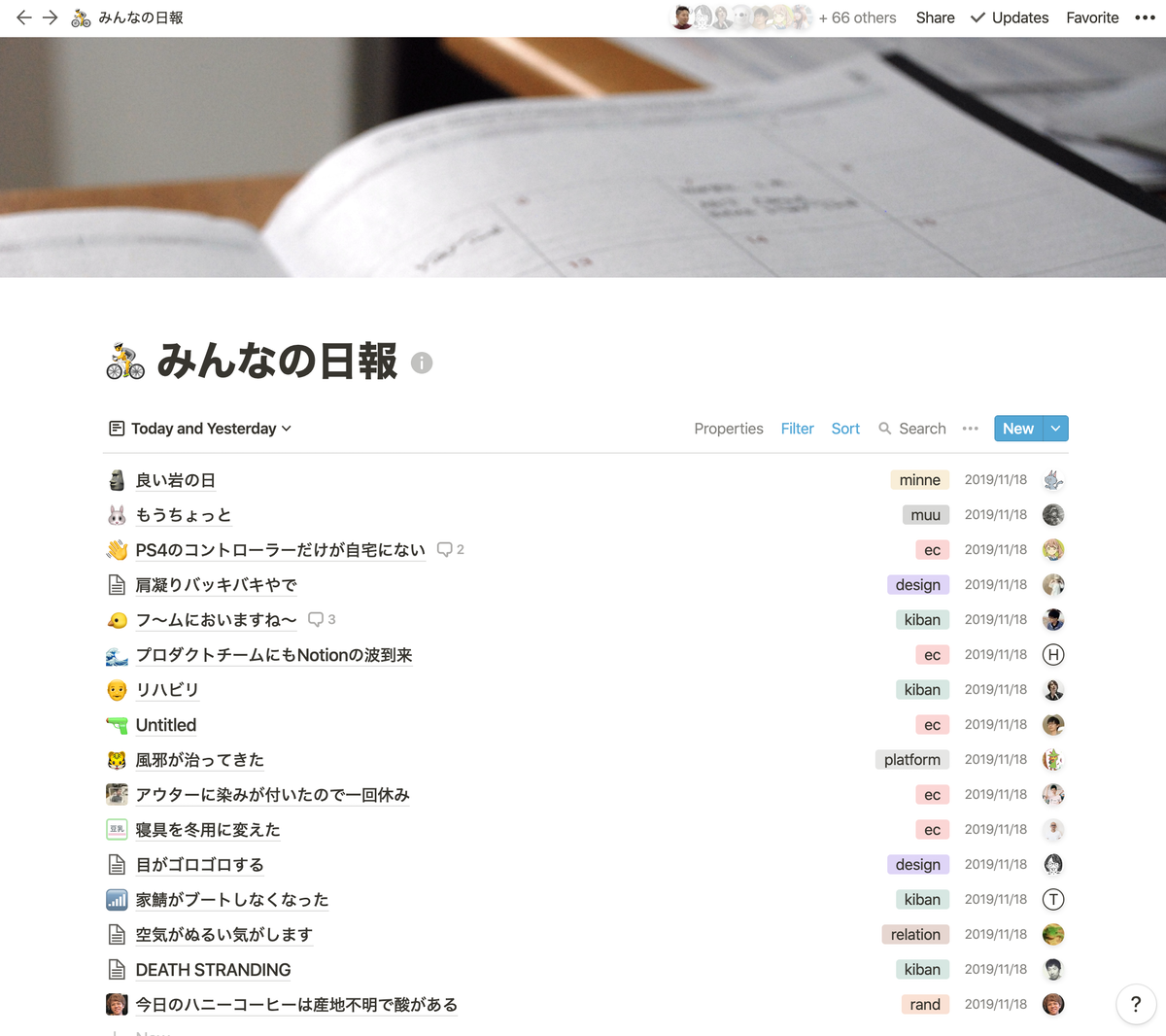The height and width of the screenshot is (1036, 1166).
Task: Navigate back using the left arrow icon
Action: (23, 17)
